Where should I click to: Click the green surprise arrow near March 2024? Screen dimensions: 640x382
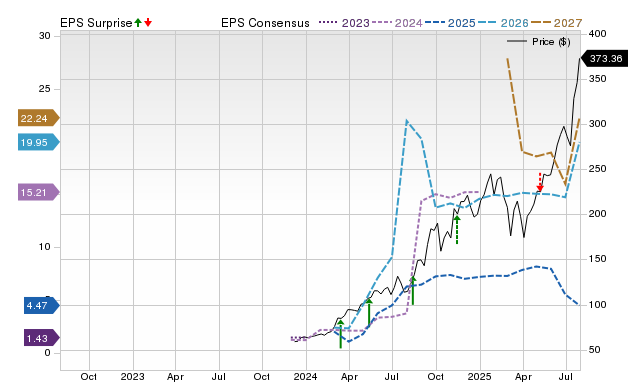pos(341,334)
